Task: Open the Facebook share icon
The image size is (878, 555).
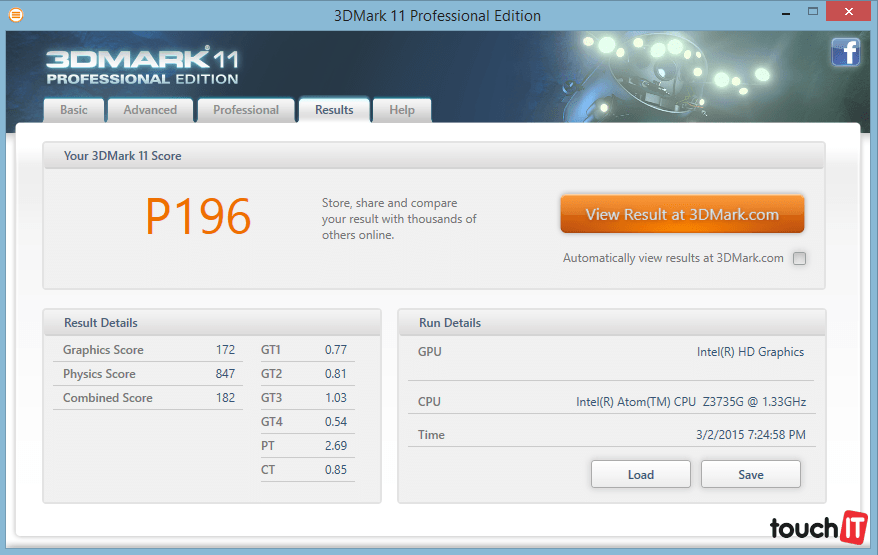Action: click(845, 52)
